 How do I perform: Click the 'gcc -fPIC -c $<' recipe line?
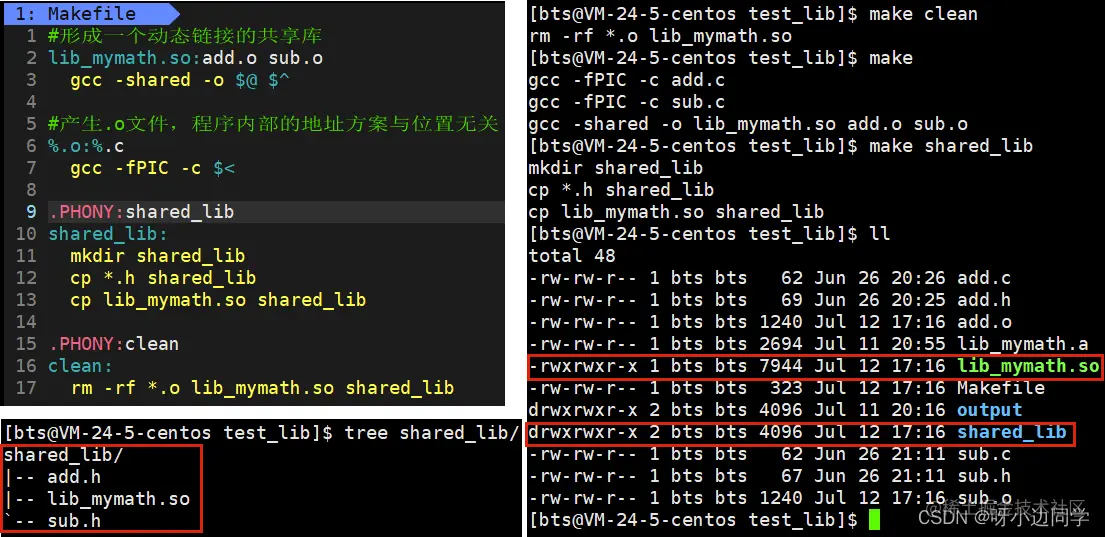point(152,168)
